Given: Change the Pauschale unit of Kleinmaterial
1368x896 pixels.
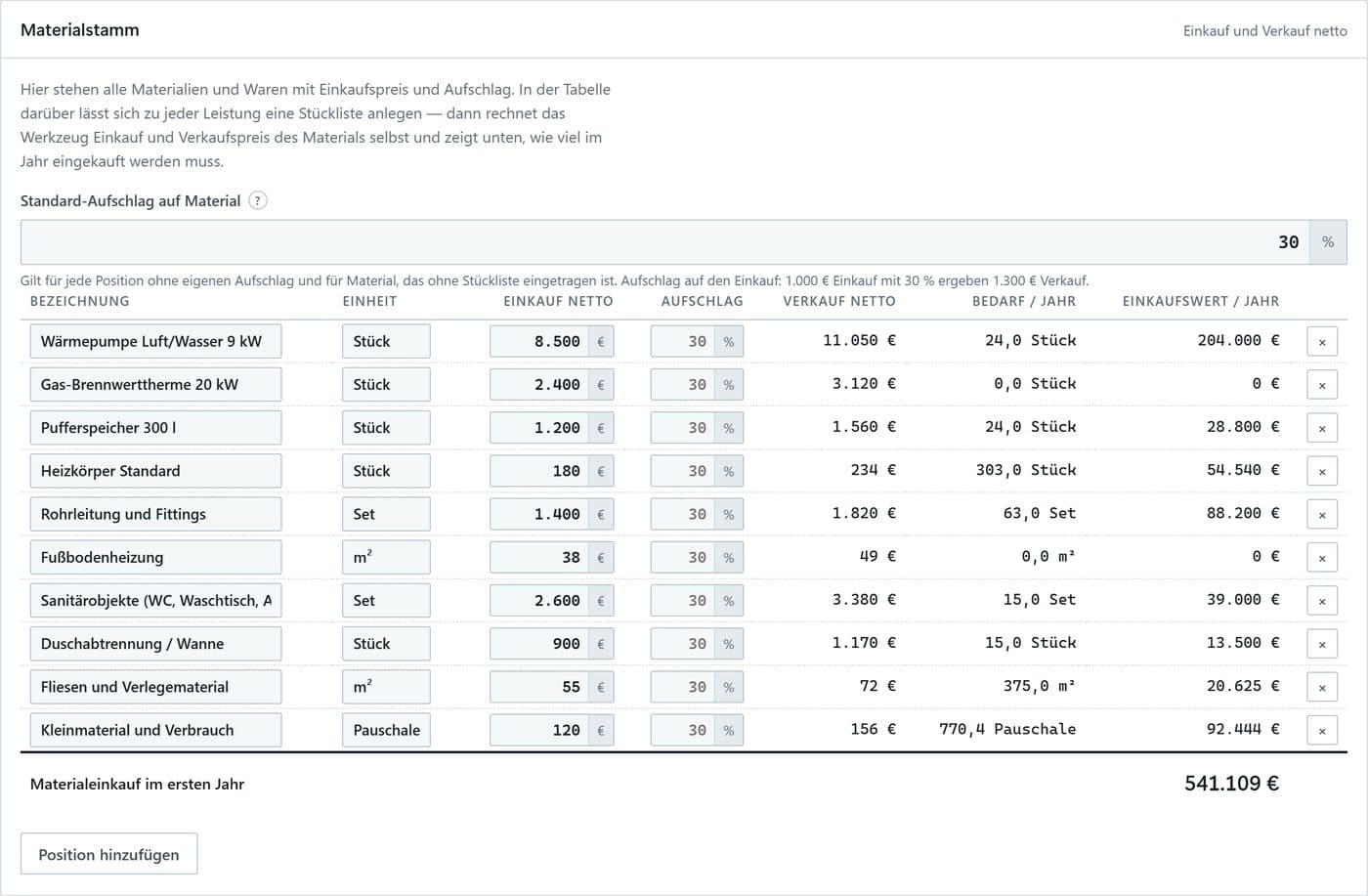Looking at the screenshot, I should 386,730.
